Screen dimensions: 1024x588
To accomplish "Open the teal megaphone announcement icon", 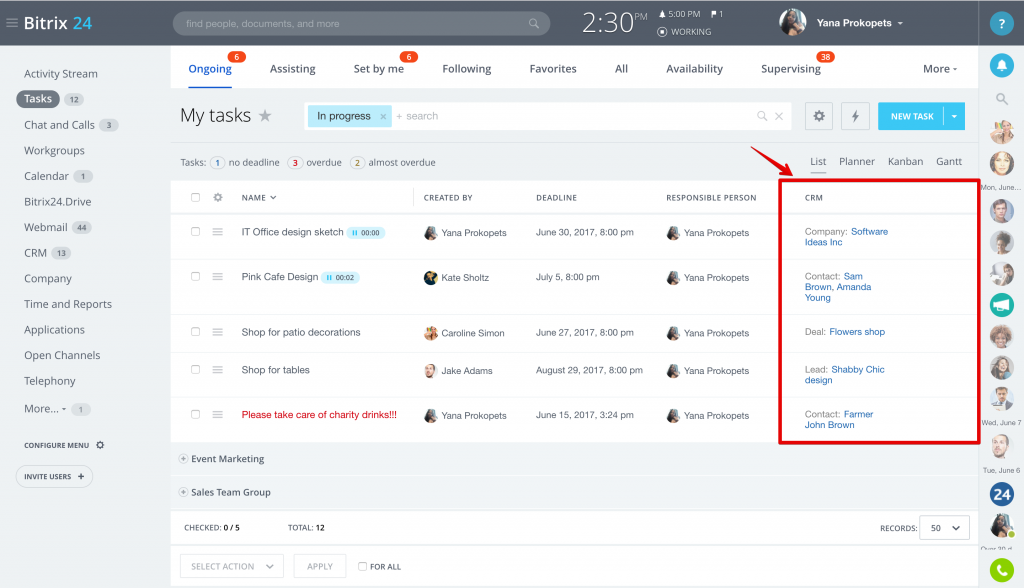I will pyautogui.click(x=1001, y=304).
